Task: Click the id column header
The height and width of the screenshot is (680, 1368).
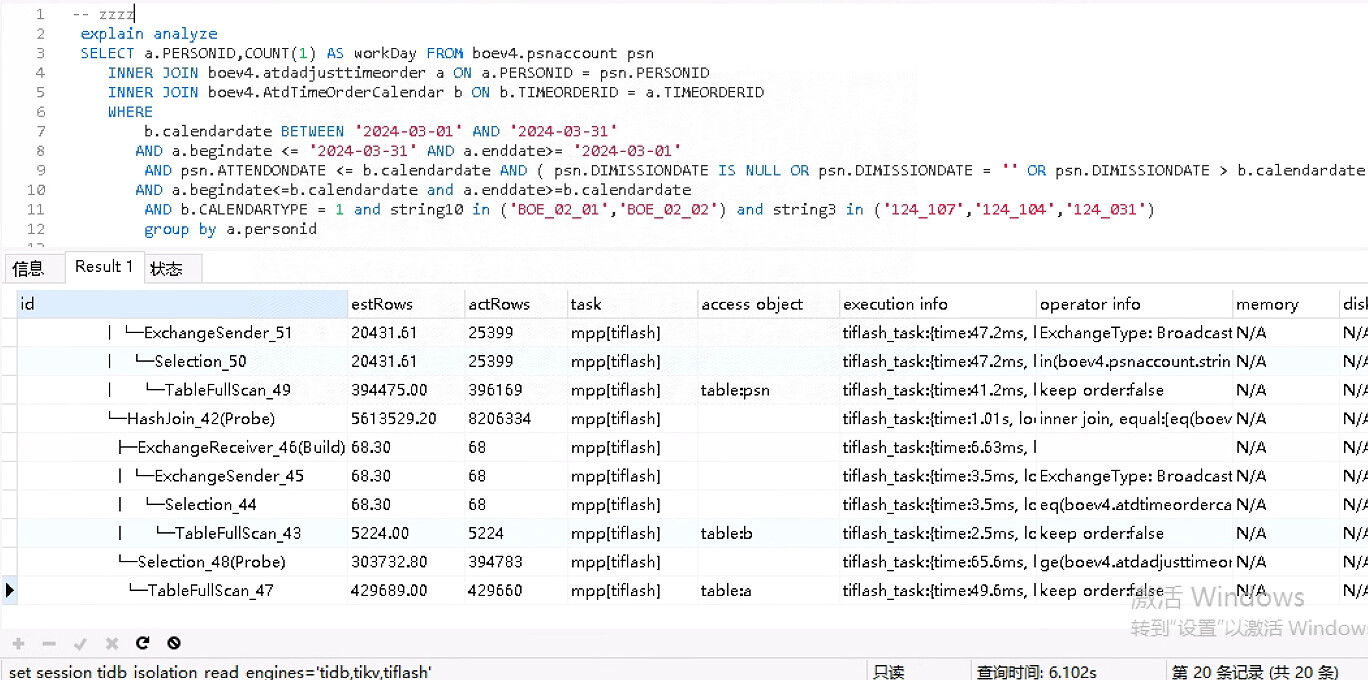Action: [182, 304]
